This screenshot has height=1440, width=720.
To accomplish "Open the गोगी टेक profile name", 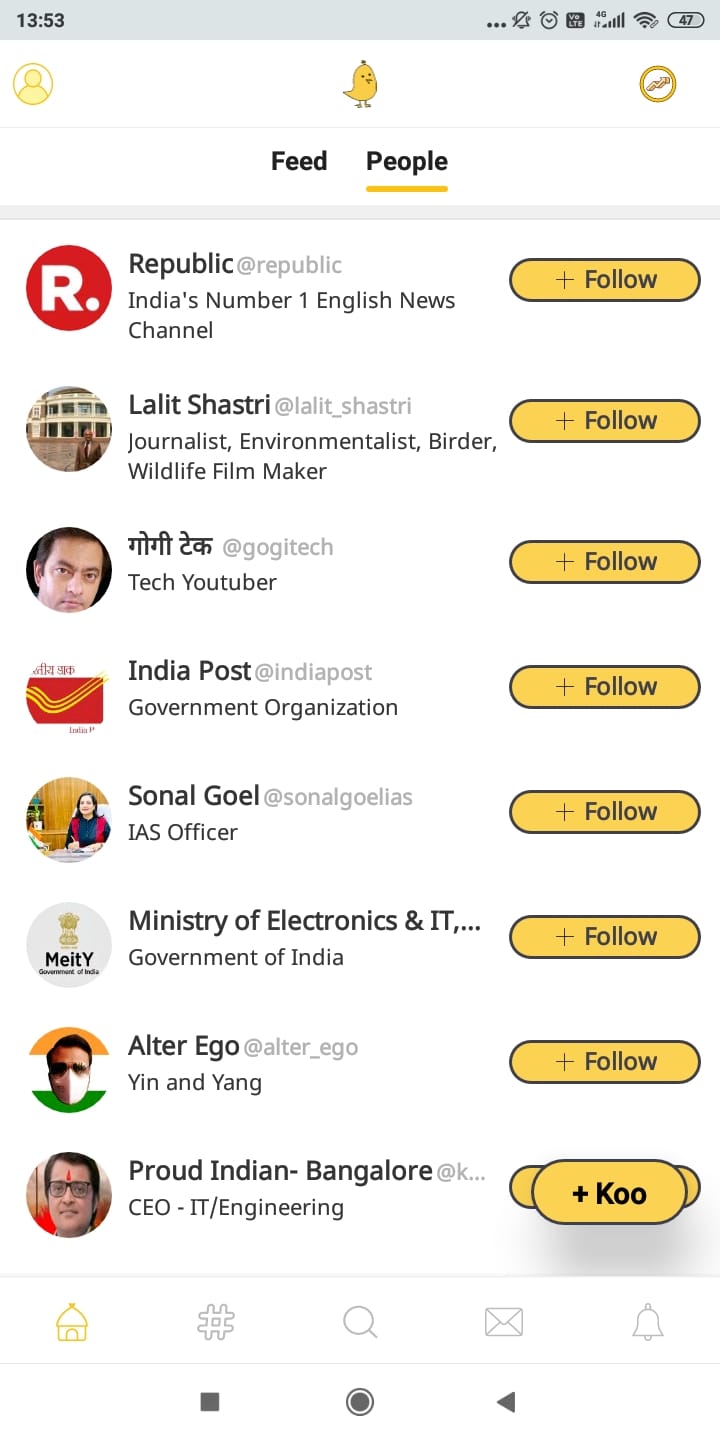I will pyautogui.click(x=171, y=546).
